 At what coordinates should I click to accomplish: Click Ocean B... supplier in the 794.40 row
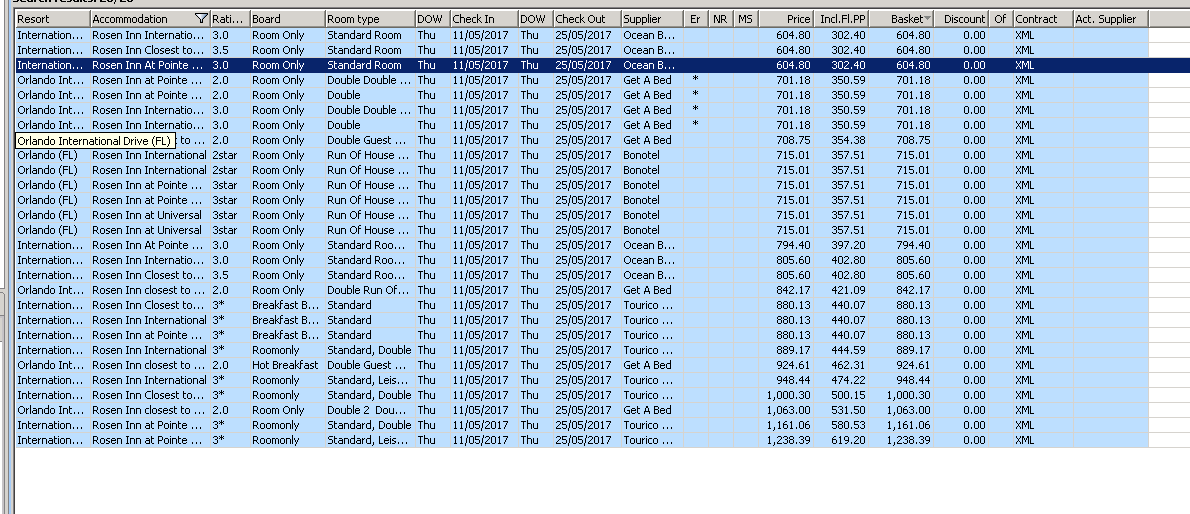coord(649,245)
